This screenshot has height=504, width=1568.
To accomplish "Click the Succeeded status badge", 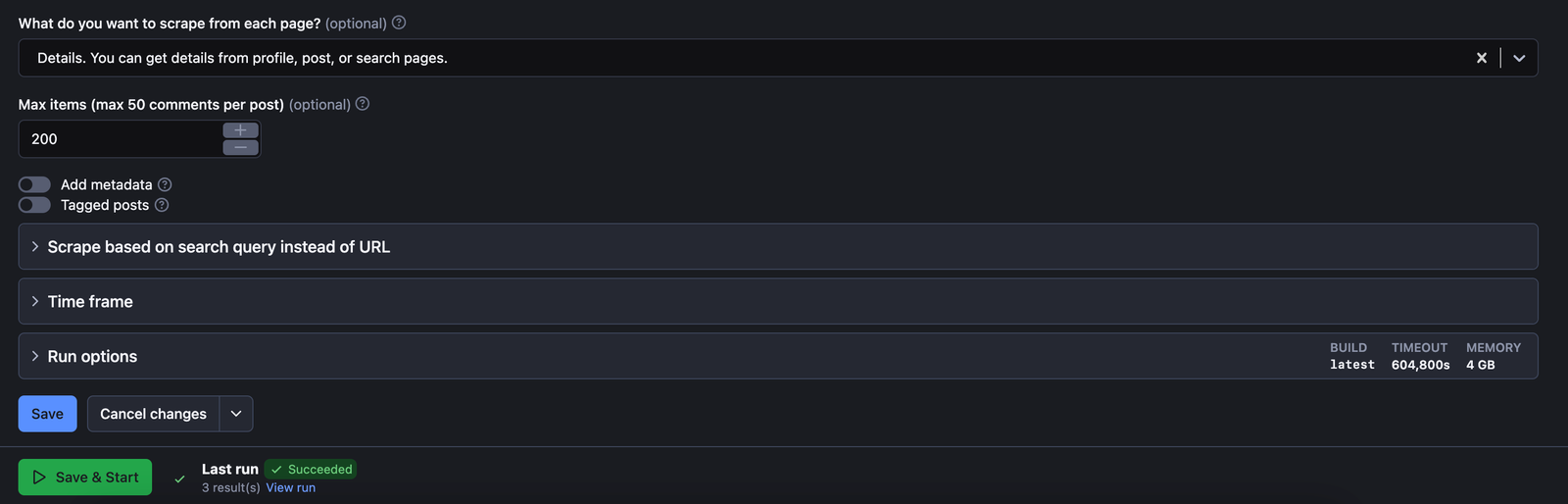I will pos(311,470).
